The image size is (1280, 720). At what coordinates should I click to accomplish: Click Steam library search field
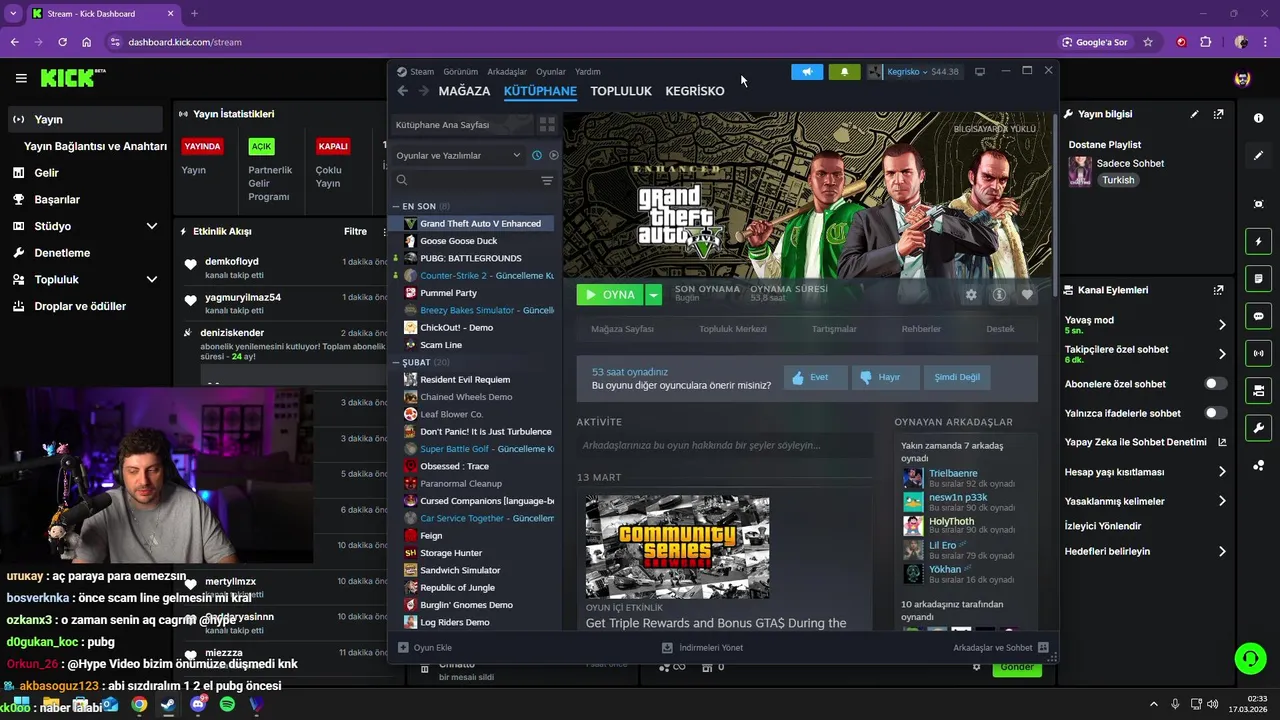tap(465, 181)
